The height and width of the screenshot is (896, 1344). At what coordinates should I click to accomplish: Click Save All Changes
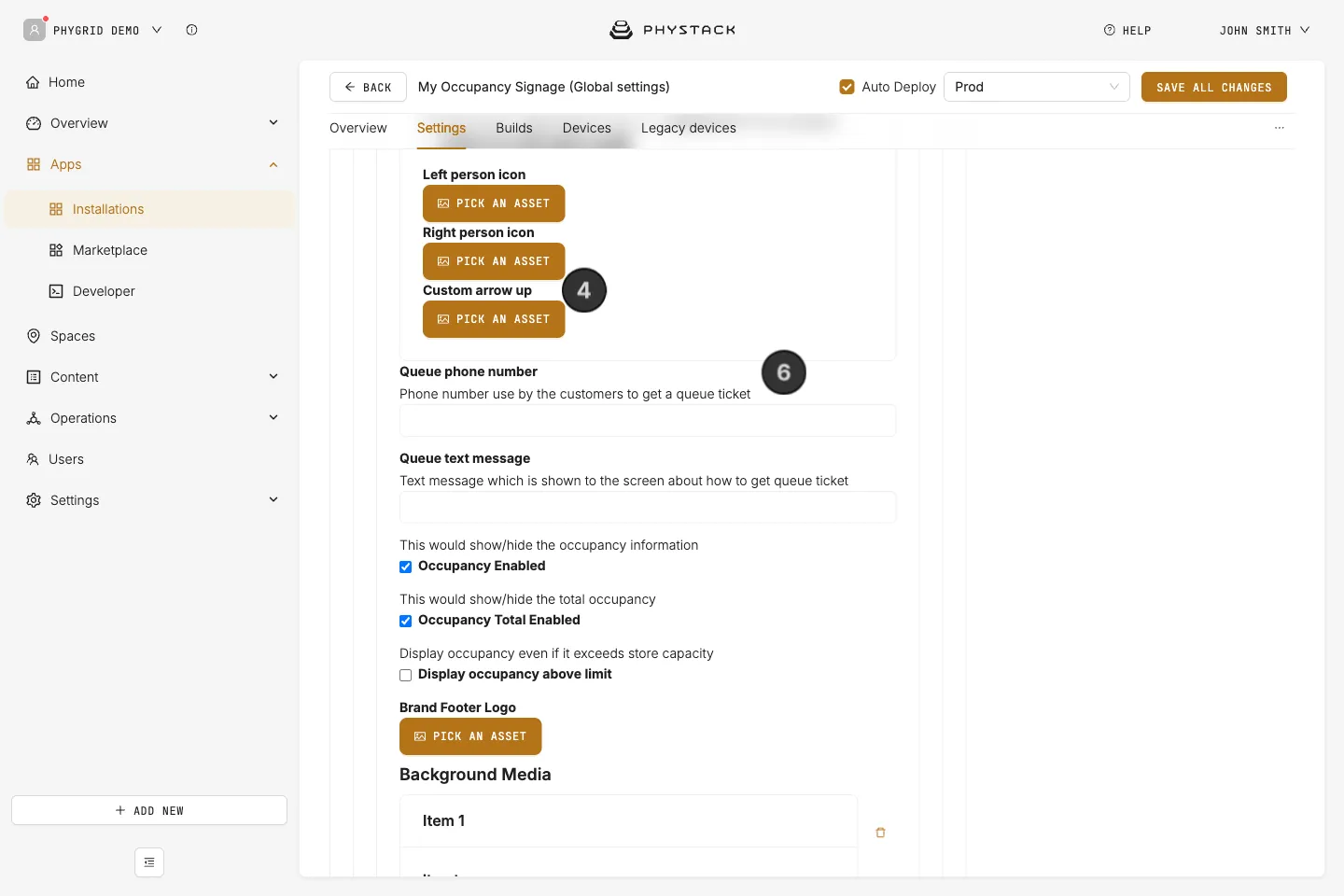(1214, 87)
